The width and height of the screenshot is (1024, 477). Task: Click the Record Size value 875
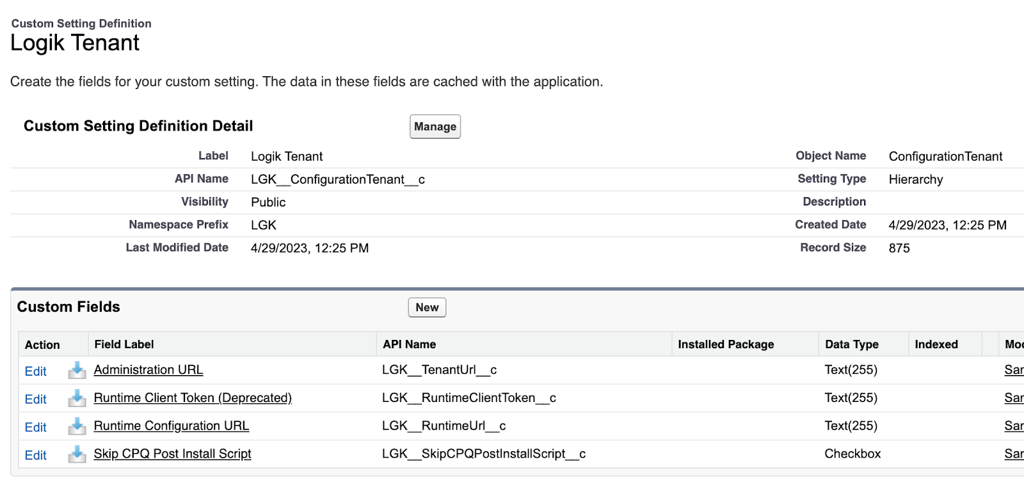[x=899, y=248]
